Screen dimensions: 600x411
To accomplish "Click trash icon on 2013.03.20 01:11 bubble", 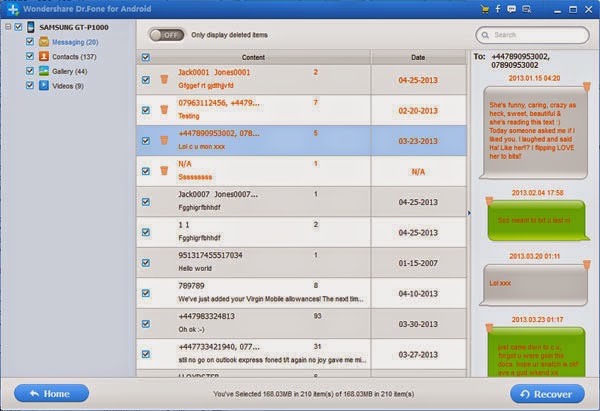I will click(587, 264).
